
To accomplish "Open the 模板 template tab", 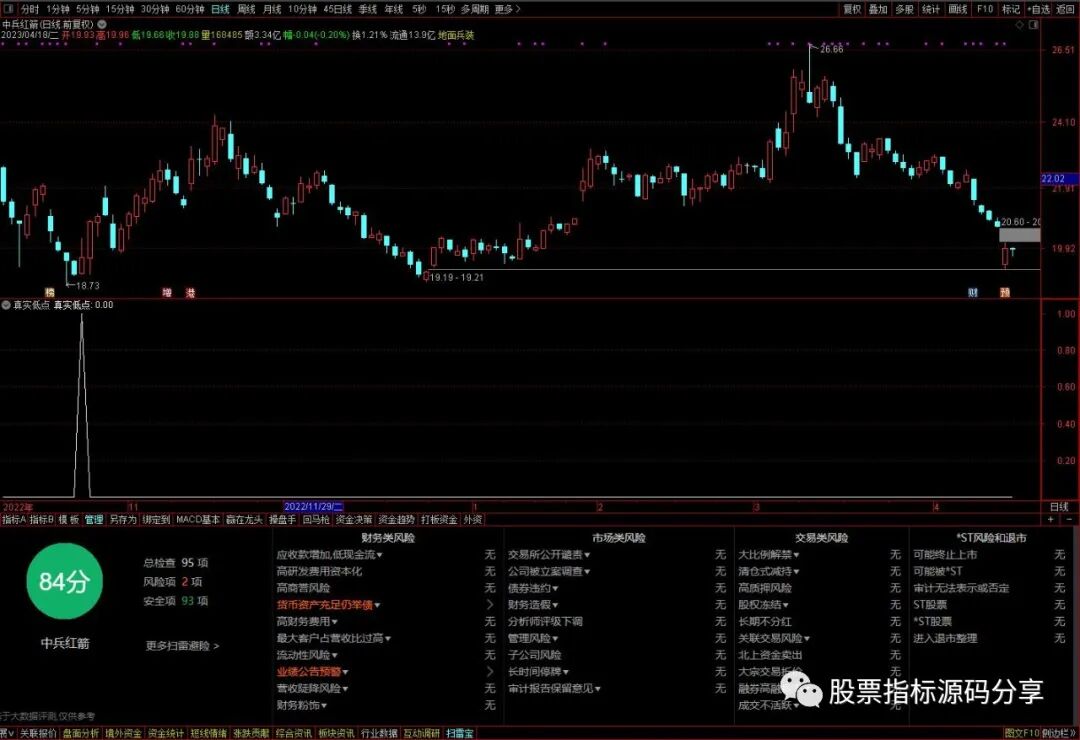I will pos(69,520).
